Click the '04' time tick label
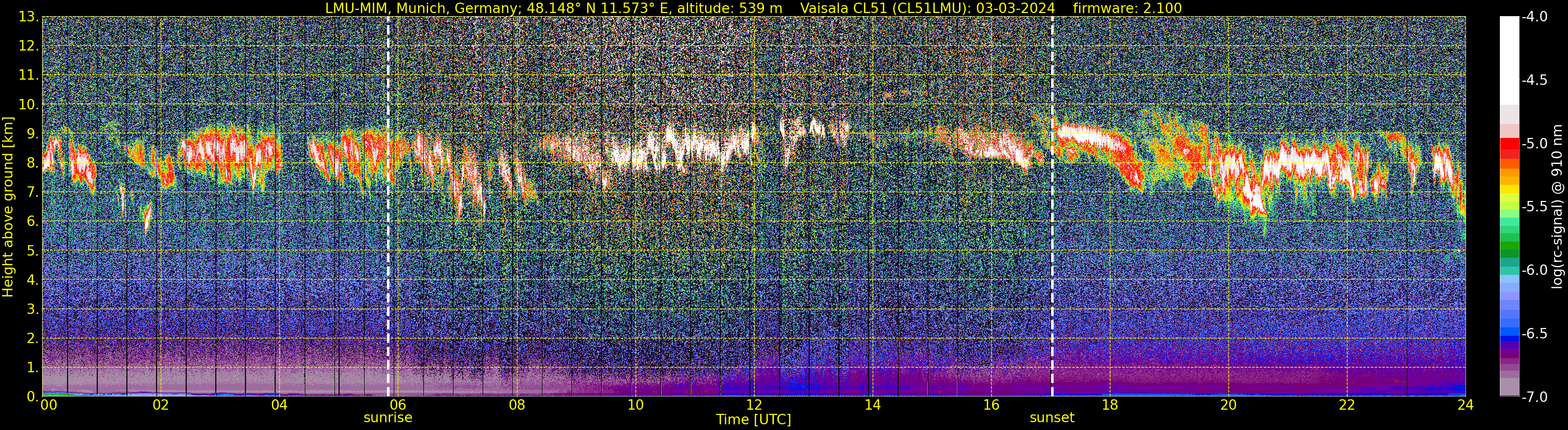Image resolution: width=1568 pixels, height=430 pixels. (x=279, y=405)
